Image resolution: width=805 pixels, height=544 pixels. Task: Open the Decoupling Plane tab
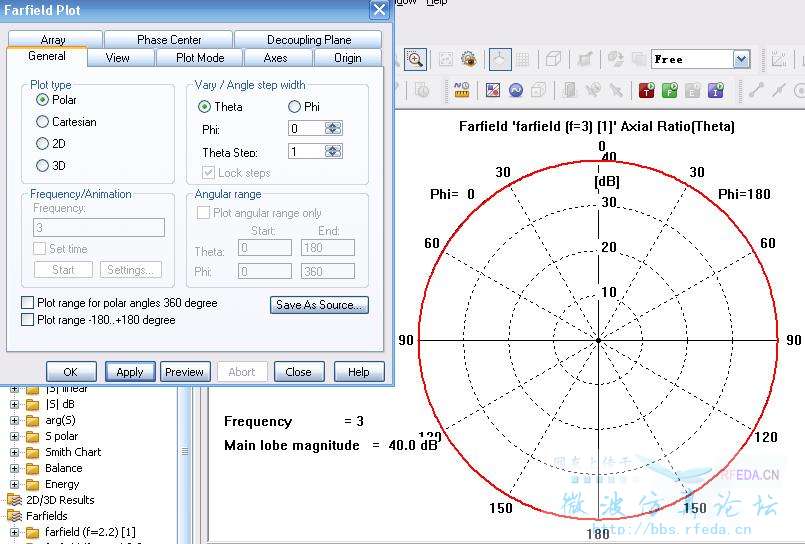pos(309,40)
